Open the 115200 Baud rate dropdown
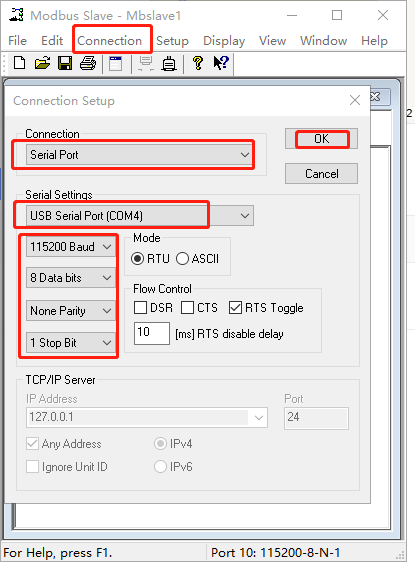Image resolution: width=415 pixels, height=568 pixels. point(71,247)
